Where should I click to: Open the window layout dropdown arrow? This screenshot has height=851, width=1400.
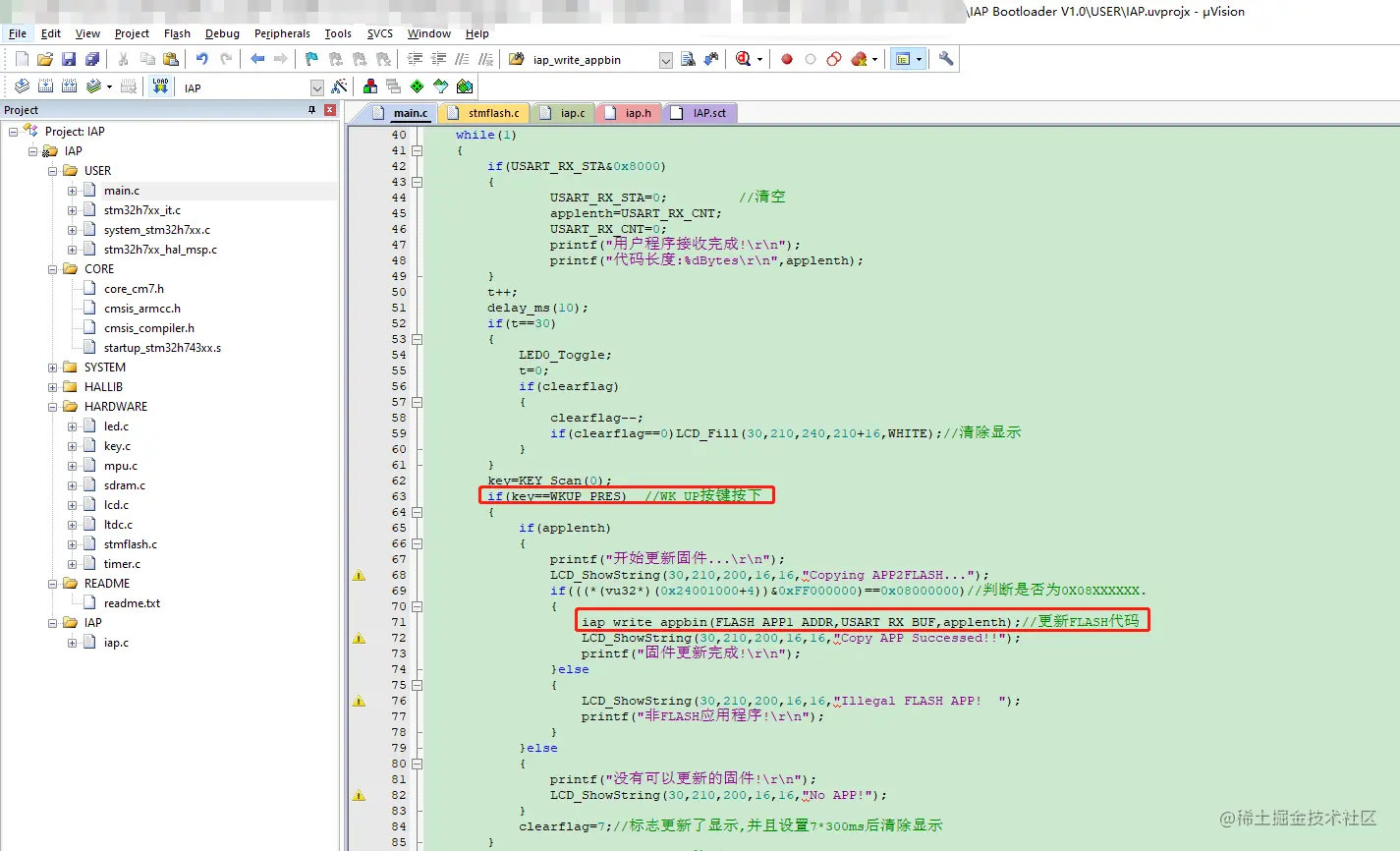pos(919,59)
